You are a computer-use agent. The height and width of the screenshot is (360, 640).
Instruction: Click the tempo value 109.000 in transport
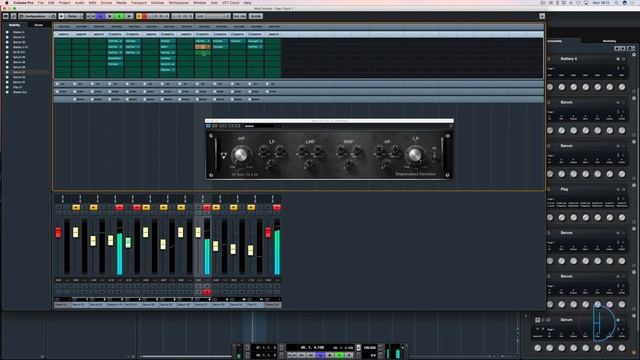click(x=369, y=348)
